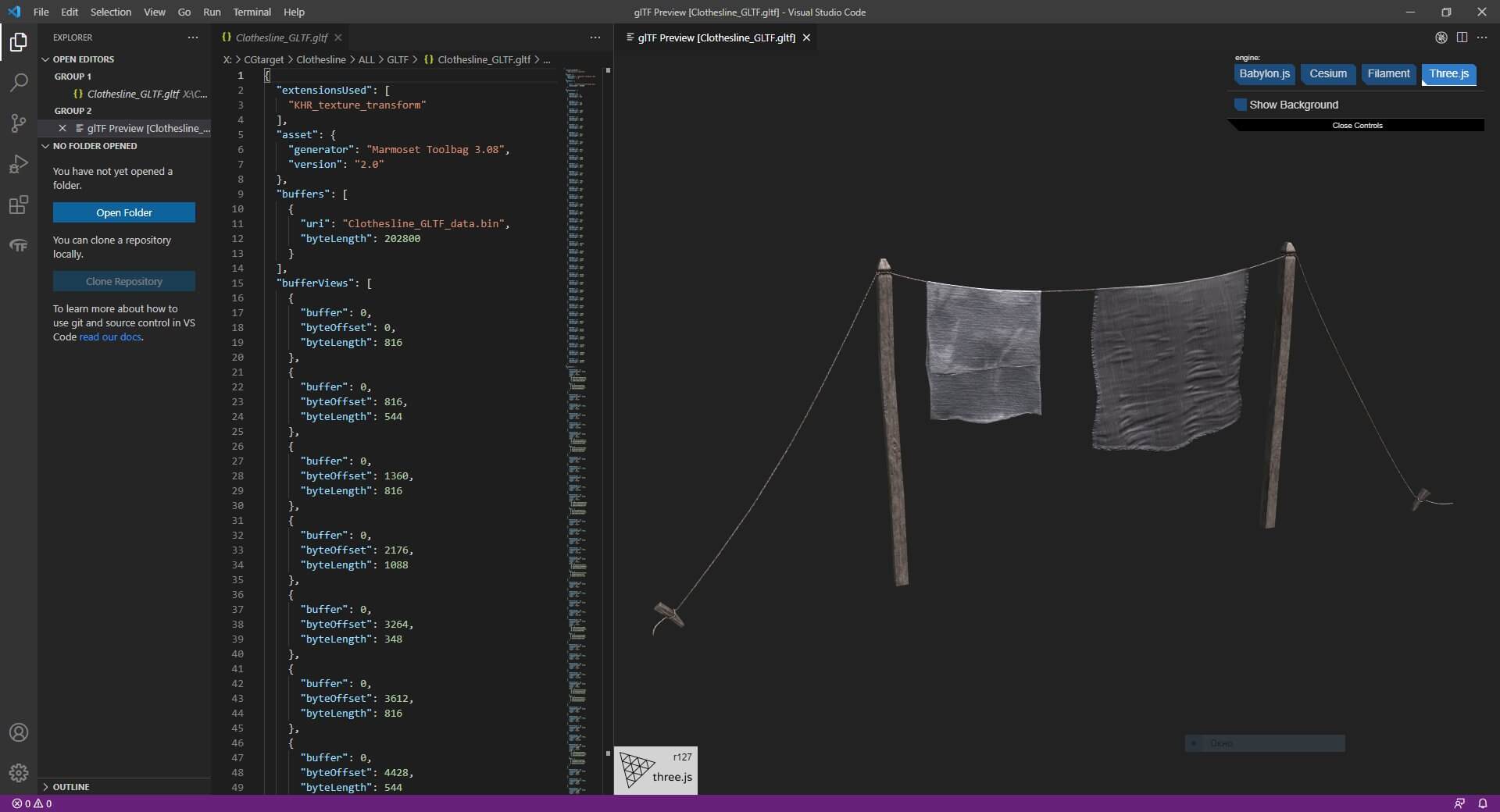Split the glTF Preview editor right
Image resolution: width=1500 pixels, height=812 pixels.
[x=1462, y=37]
